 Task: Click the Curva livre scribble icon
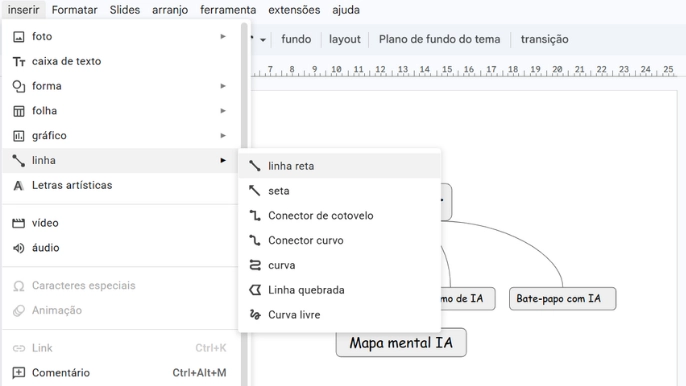point(255,315)
